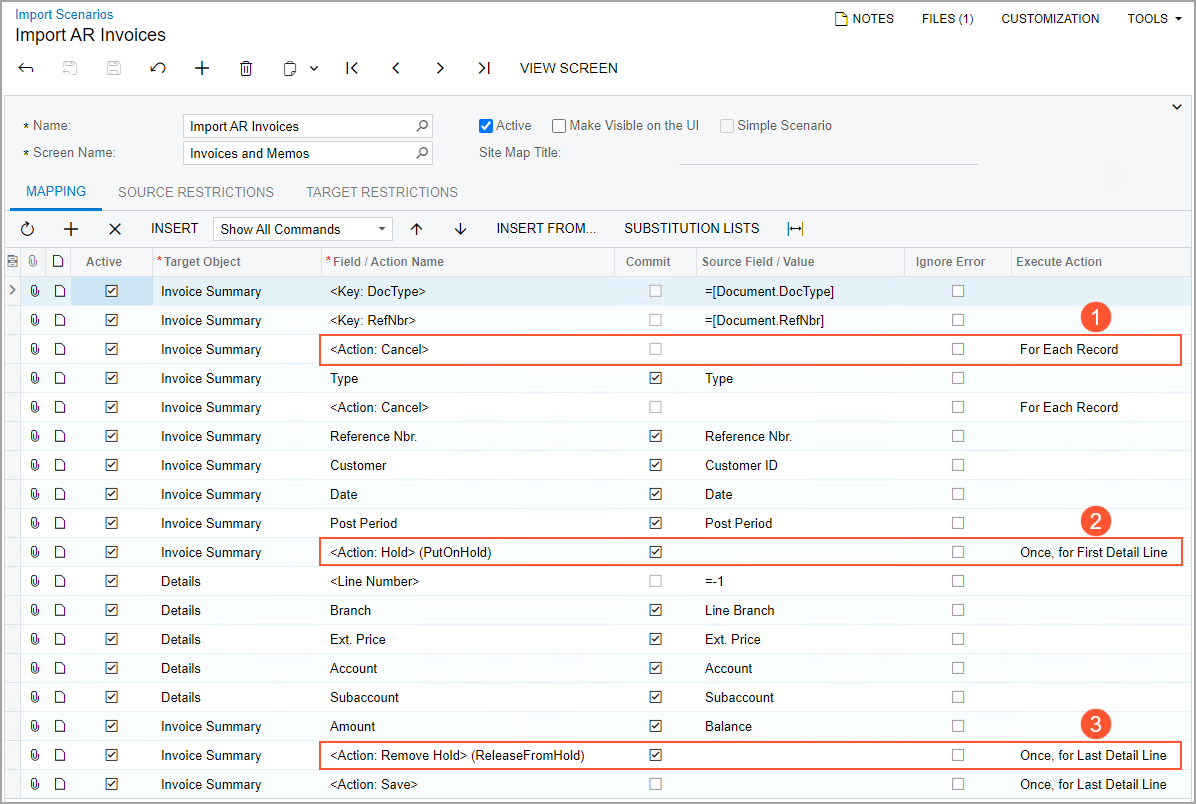Go to last record arrow icon
The height and width of the screenshot is (804, 1196).
[484, 68]
